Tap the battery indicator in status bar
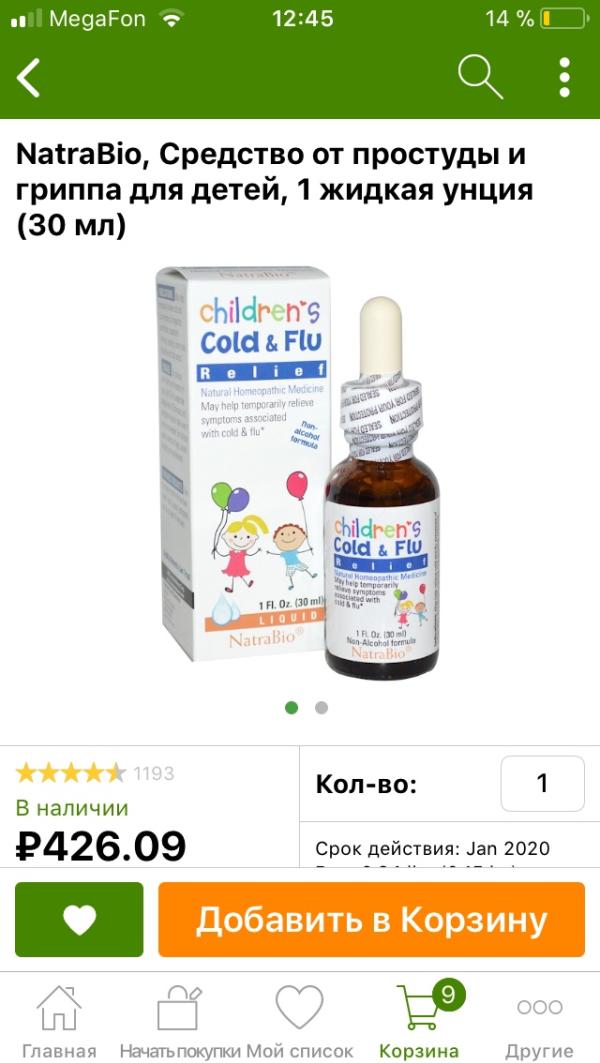Viewport: 600px width, 1063px height. (x=565, y=19)
